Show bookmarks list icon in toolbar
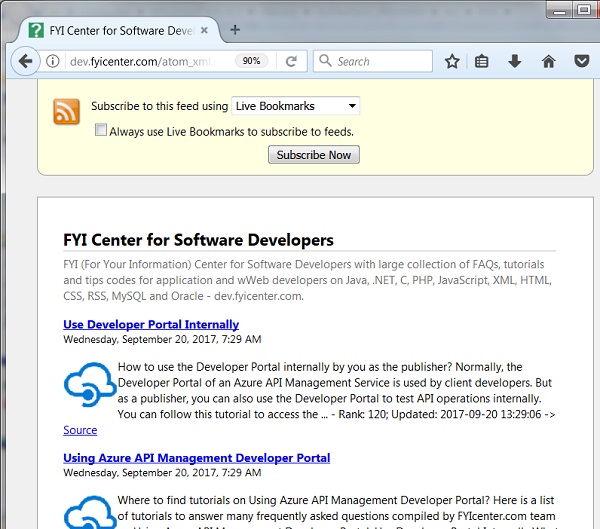 coord(481,61)
